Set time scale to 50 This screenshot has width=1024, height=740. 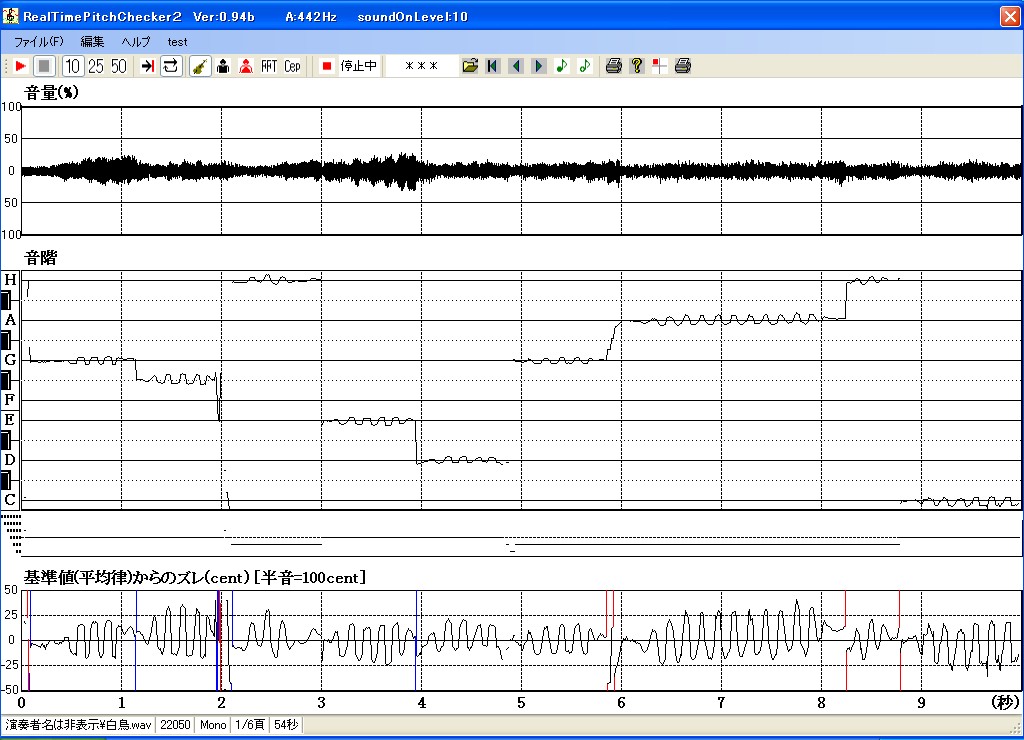coord(118,66)
